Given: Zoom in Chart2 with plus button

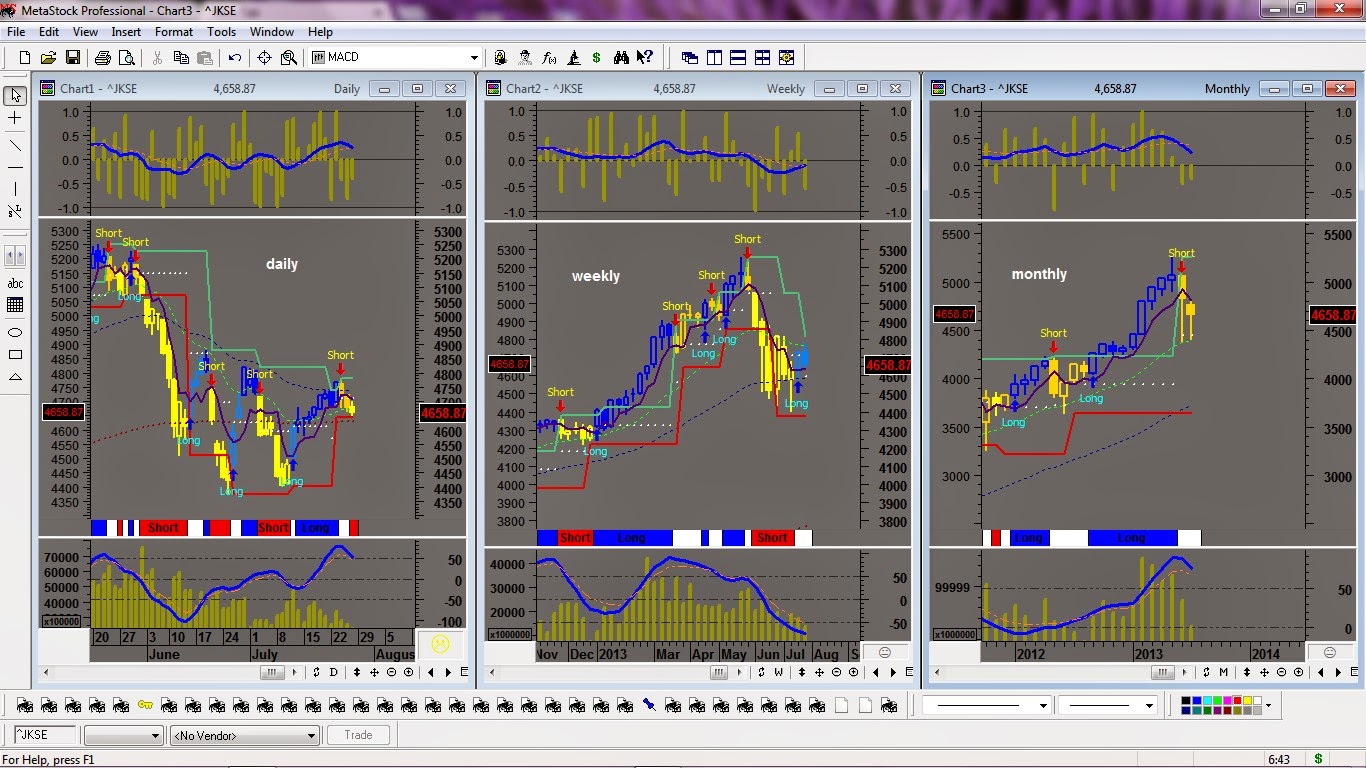Looking at the screenshot, I should tap(853, 672).
